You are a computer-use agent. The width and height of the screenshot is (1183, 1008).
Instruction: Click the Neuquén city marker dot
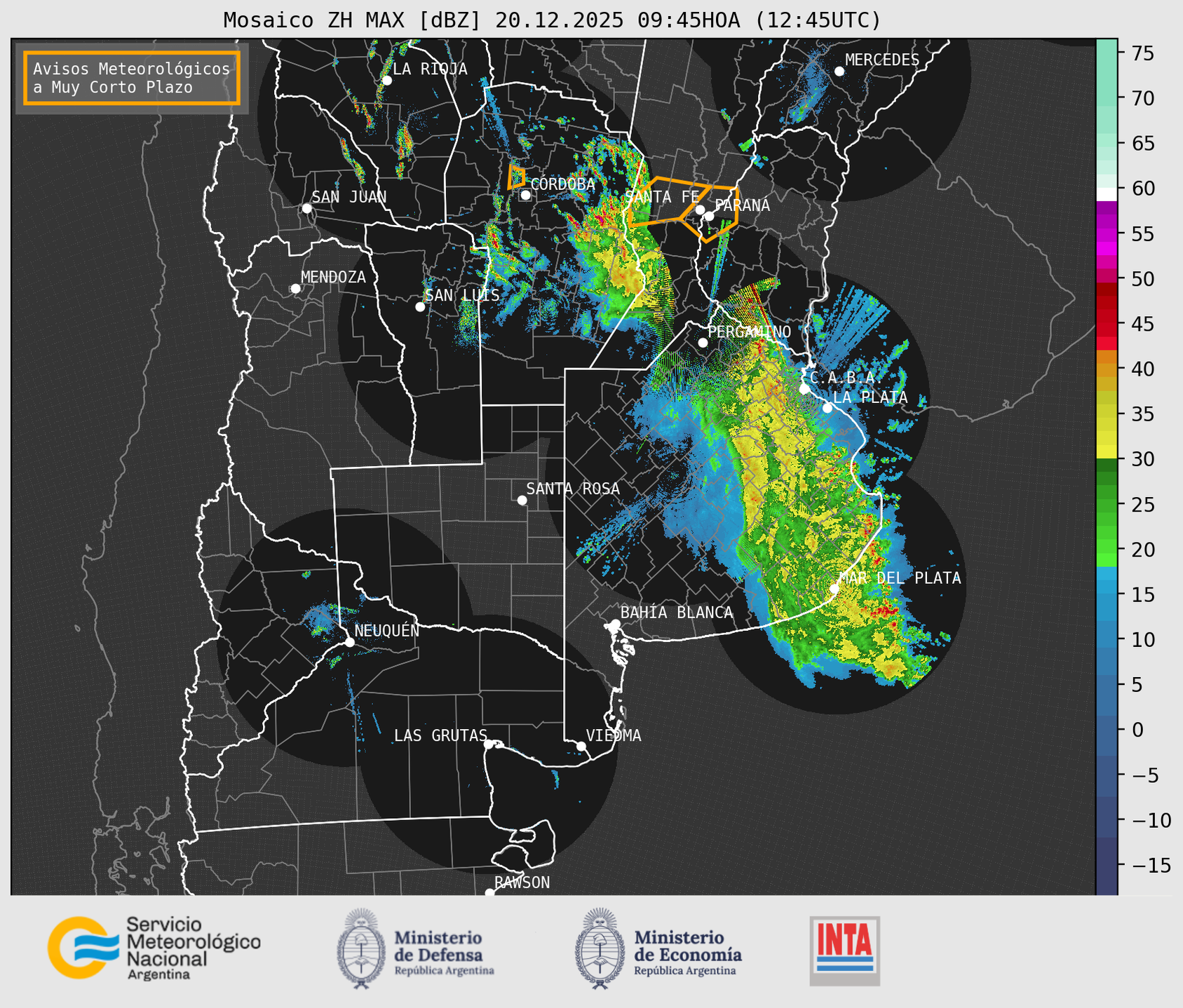pos(349,642)
